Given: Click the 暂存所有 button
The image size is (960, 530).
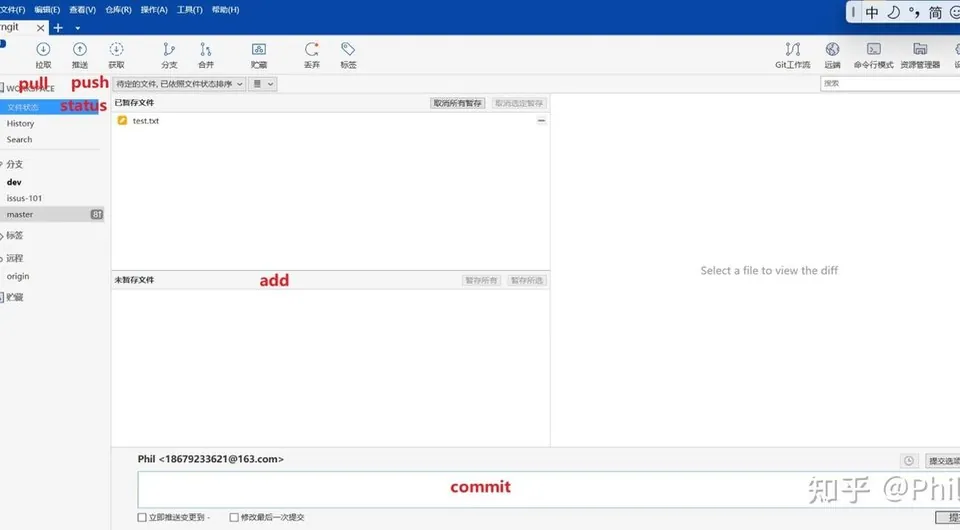Looking at the screenshot, I should [481, 280].
